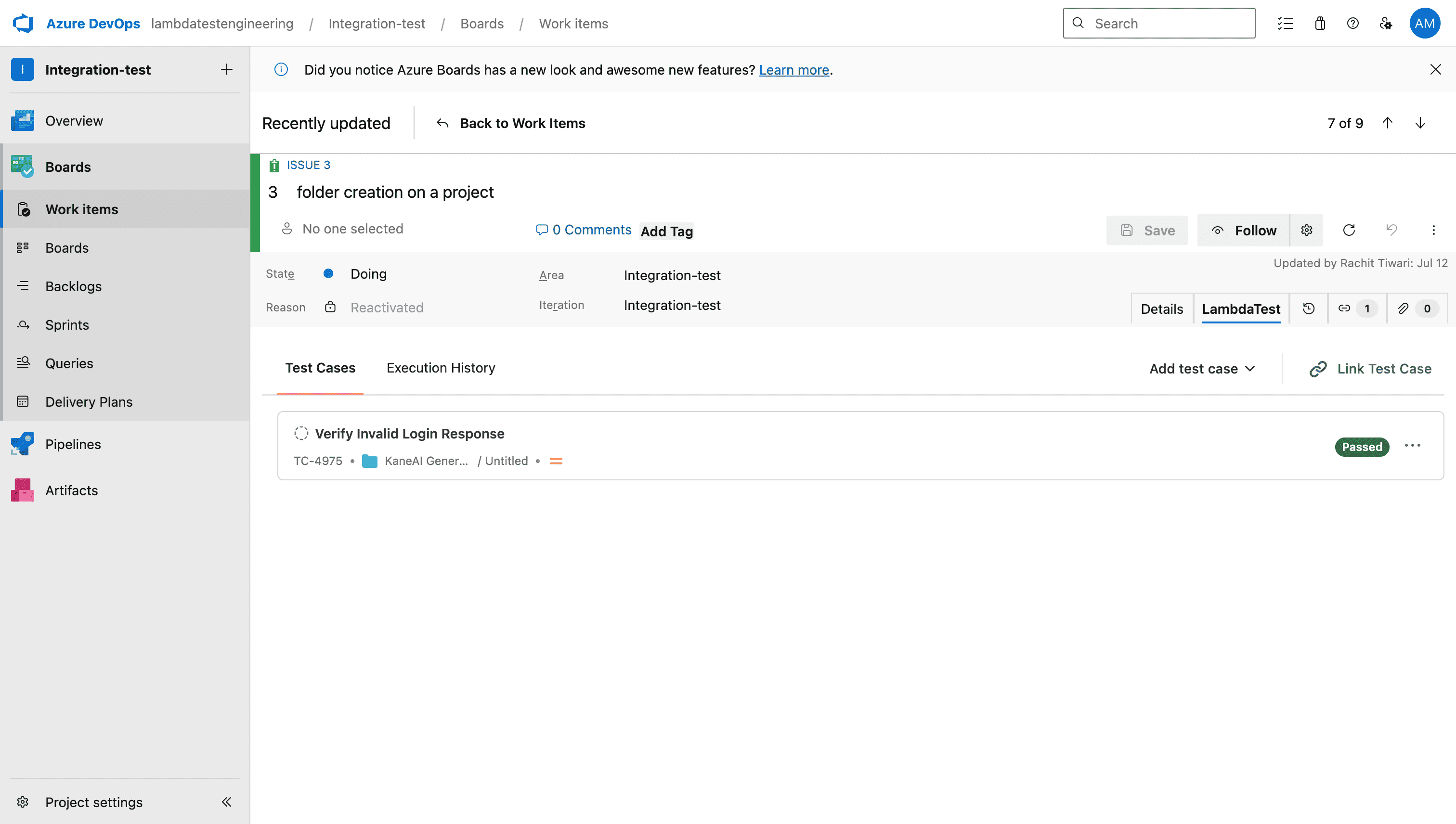
Task: Click the blue Doing state color dot
Action: click(328, 273)
